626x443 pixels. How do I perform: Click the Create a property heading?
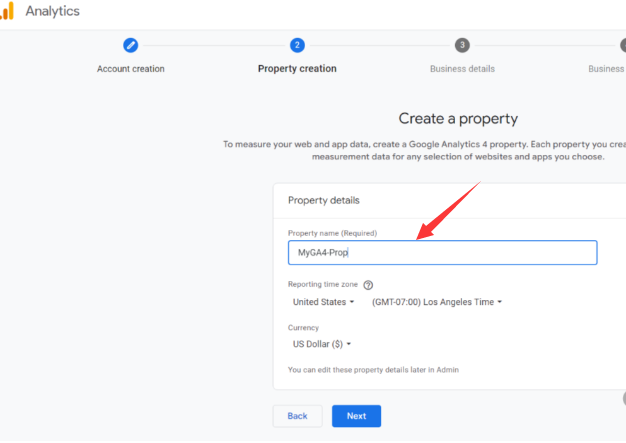pos(456,119)
